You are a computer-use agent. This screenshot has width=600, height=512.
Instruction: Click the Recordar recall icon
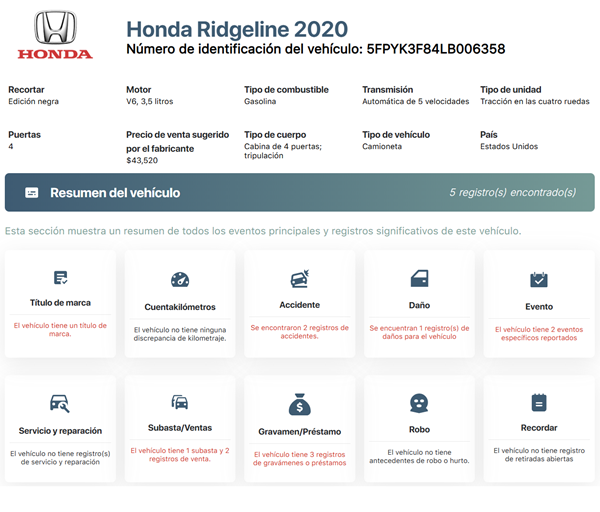538,403
